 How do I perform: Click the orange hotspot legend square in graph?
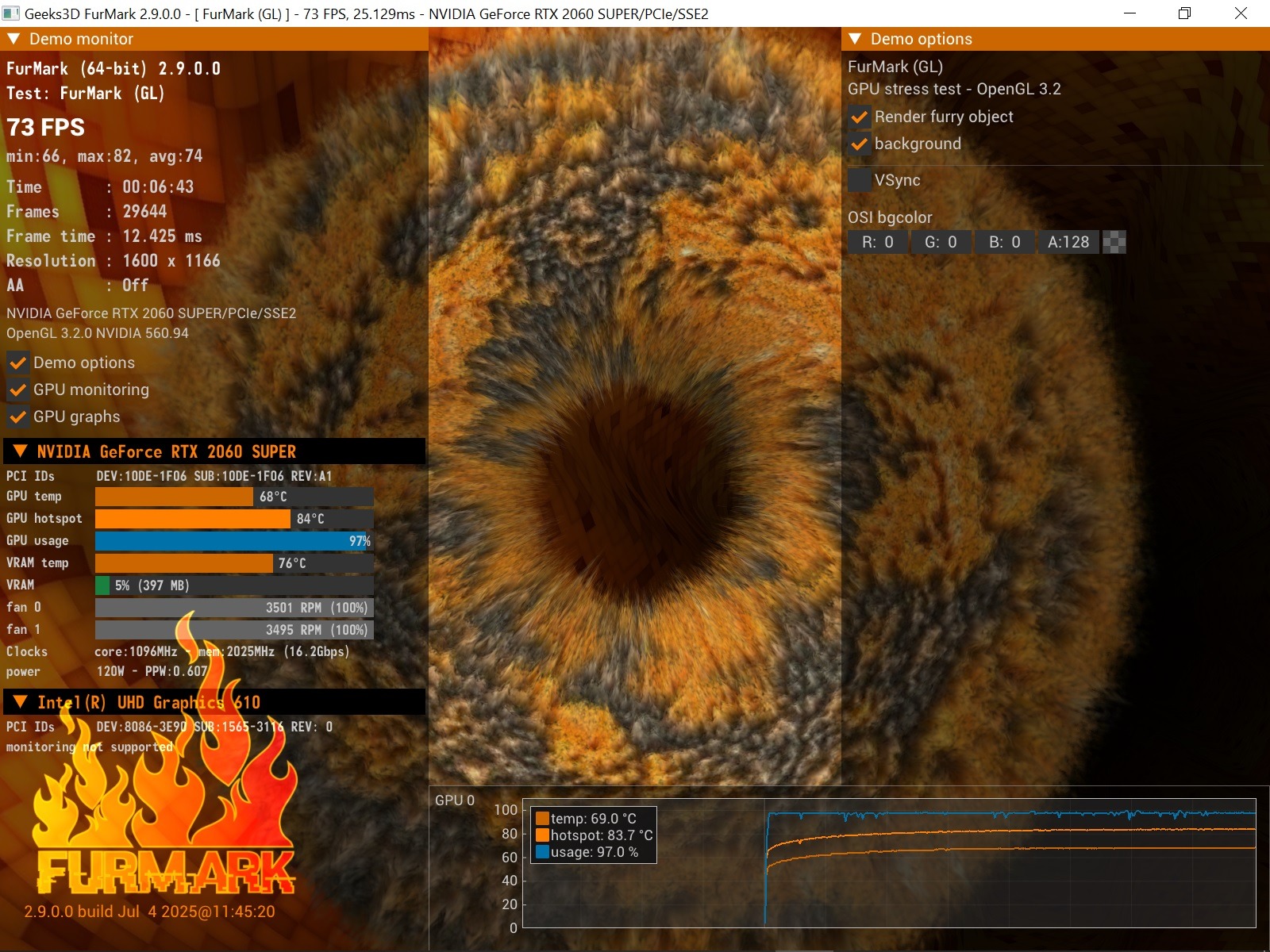click(x=542, y=835)
